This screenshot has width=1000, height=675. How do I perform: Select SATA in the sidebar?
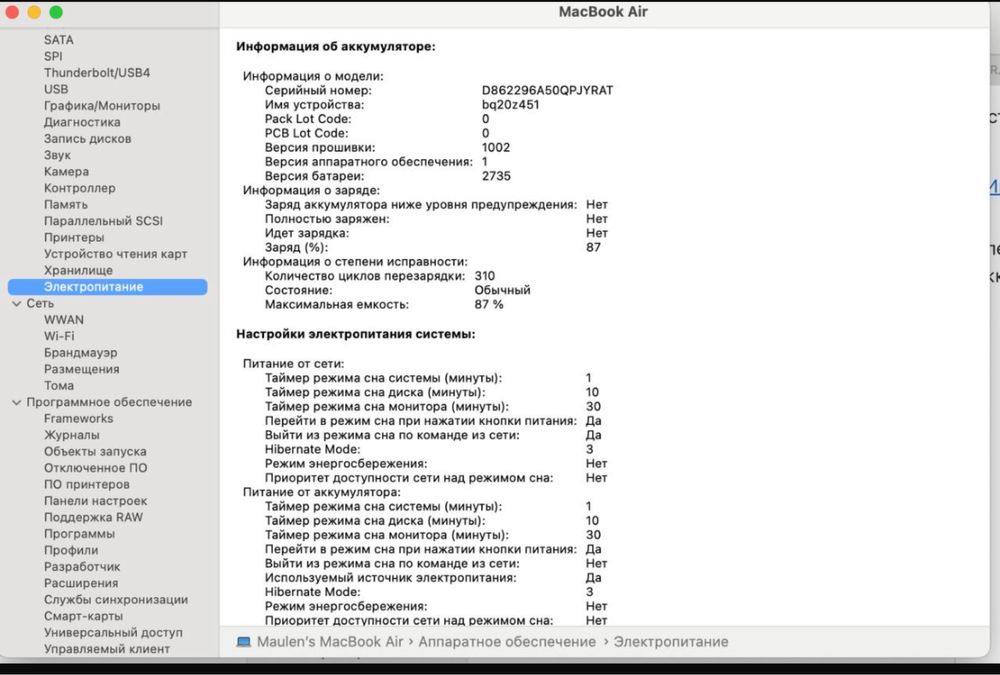(59, 40)
